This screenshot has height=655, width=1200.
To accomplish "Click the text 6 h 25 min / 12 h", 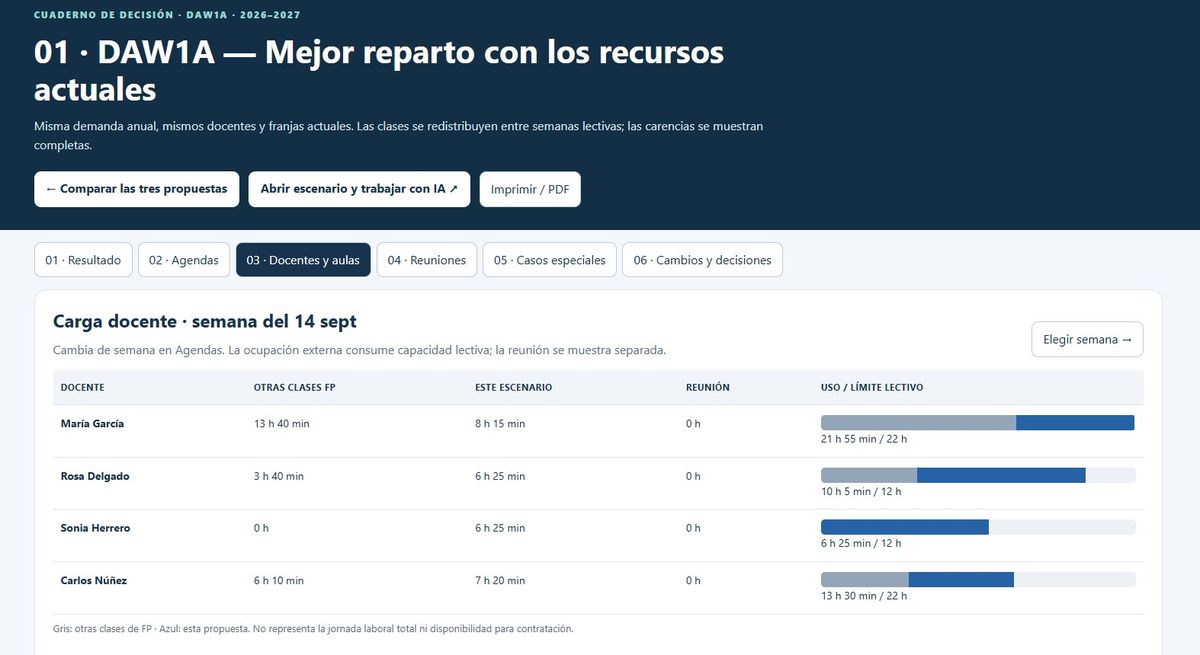I will tap(861, 543).
